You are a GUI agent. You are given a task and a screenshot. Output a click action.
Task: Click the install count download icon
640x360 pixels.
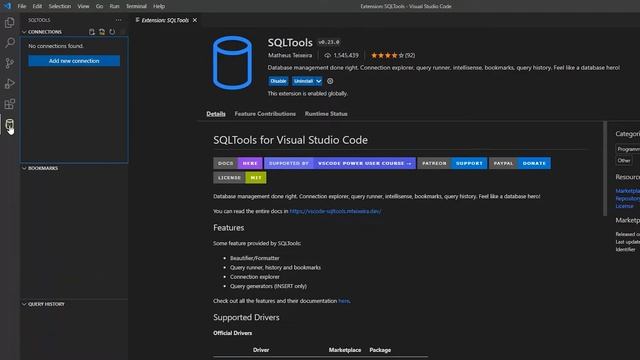click(x=327, y=56)
